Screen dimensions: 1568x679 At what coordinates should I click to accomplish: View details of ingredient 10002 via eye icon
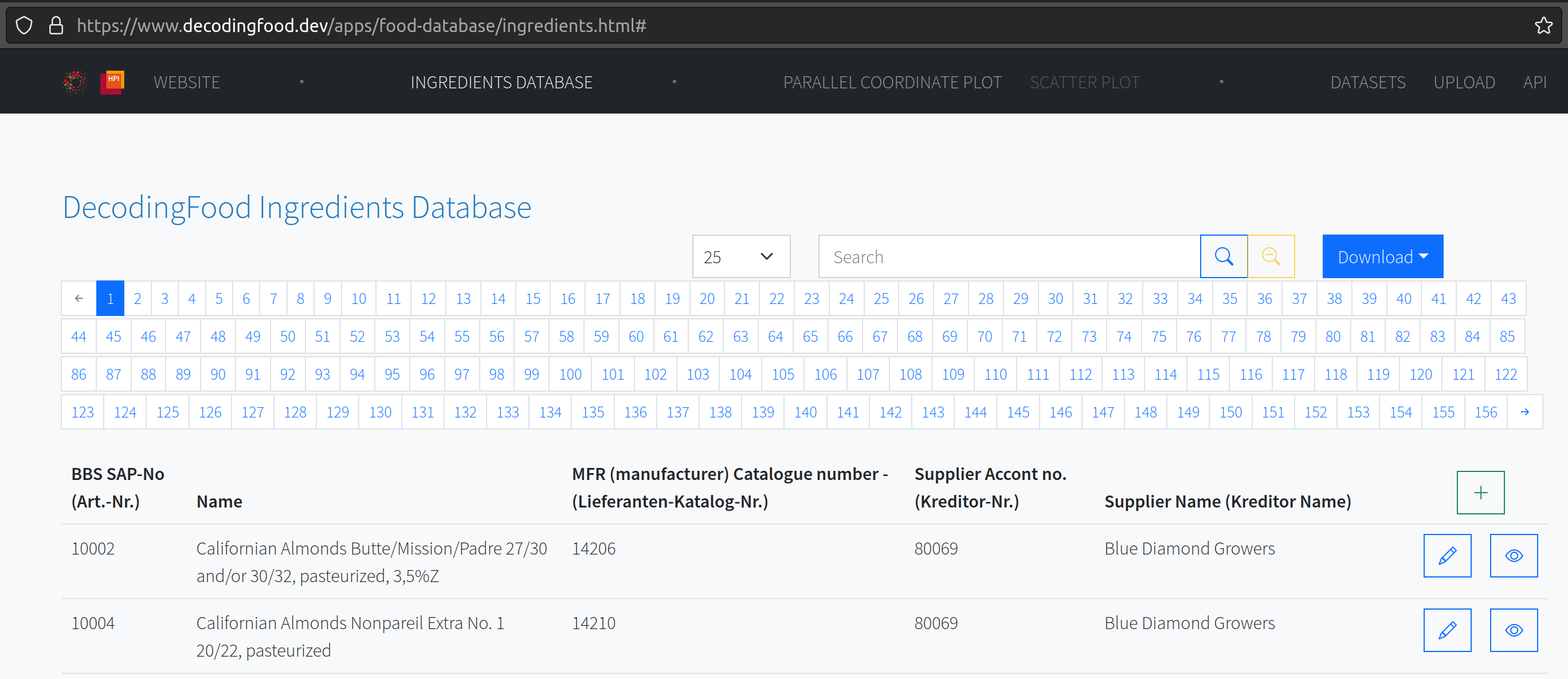pos(1513,555)
